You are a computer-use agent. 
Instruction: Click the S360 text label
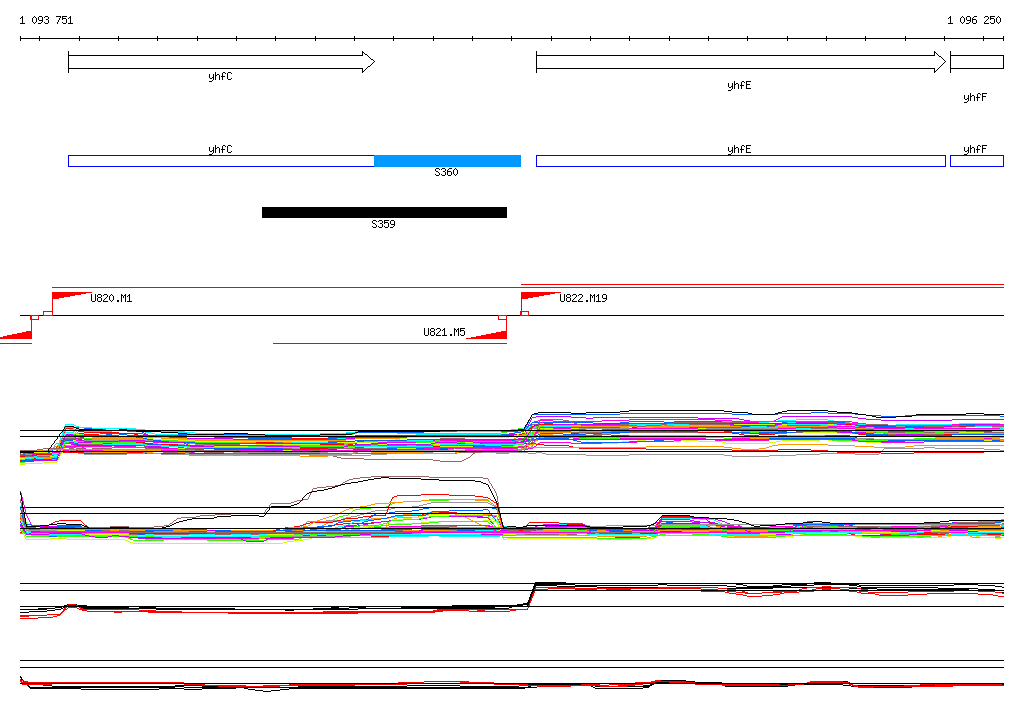[446, 172]
